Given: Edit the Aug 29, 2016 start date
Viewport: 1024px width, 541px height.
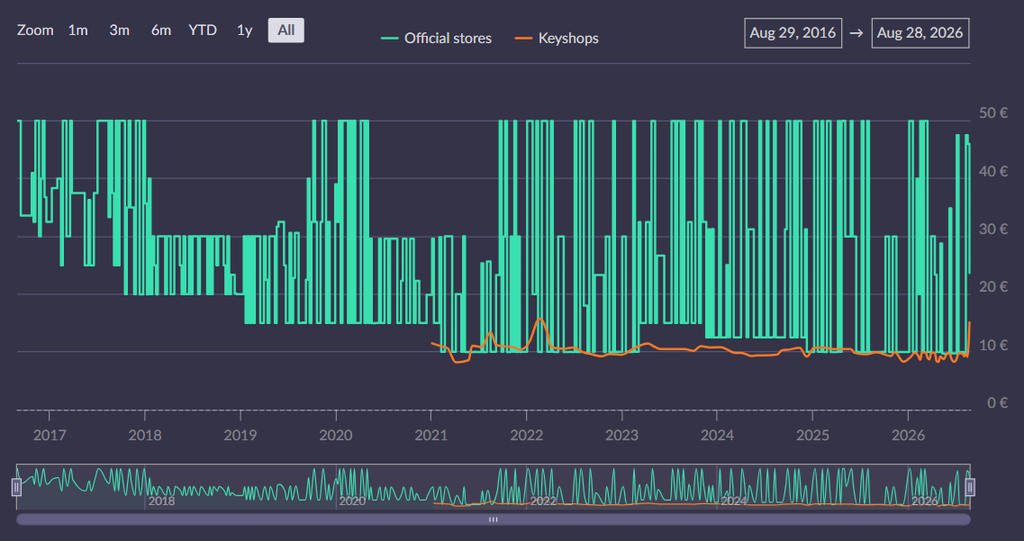Looking at the screenshot, I should click(793, 33).
